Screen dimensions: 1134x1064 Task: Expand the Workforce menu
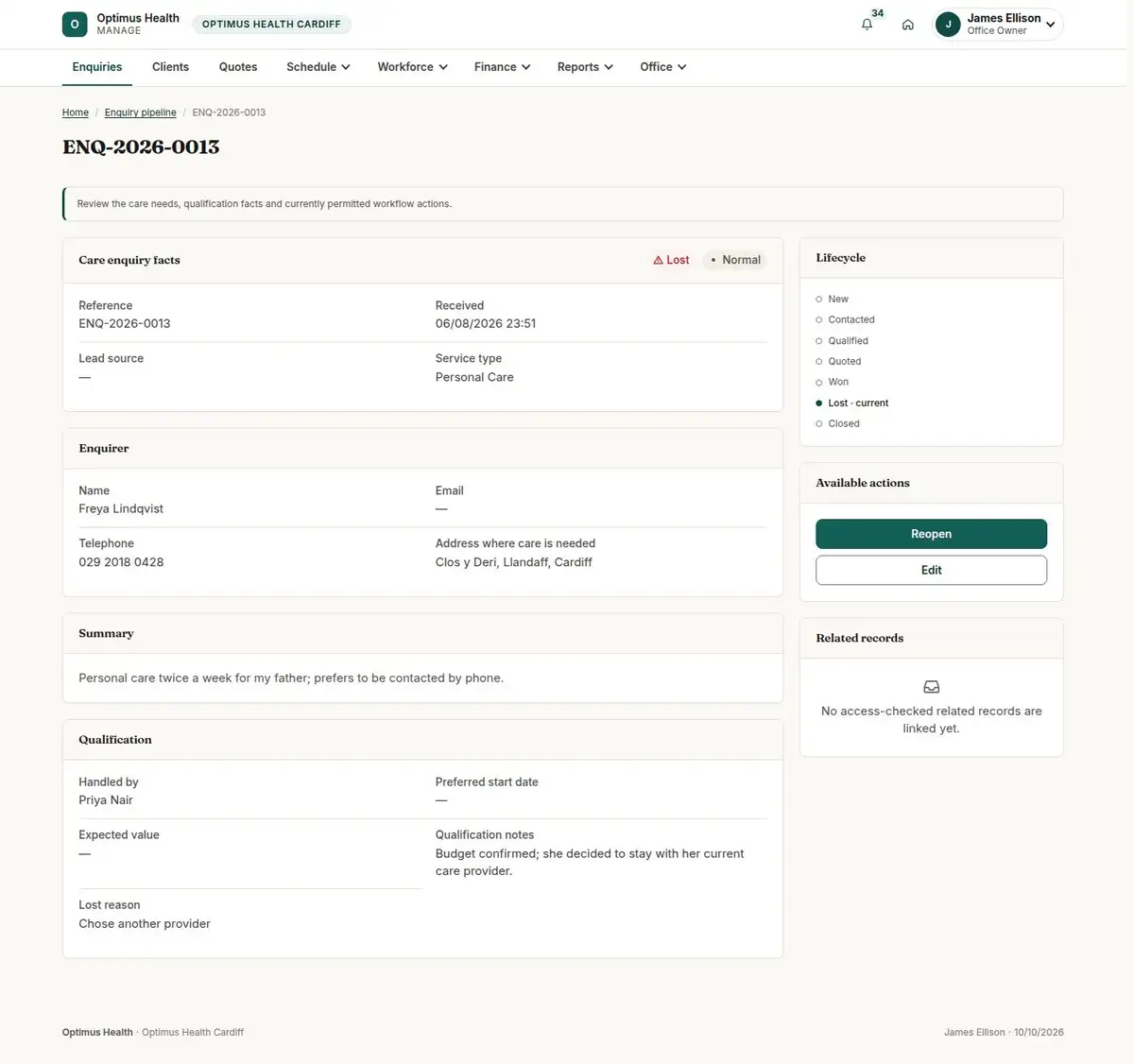pos(413,67)
